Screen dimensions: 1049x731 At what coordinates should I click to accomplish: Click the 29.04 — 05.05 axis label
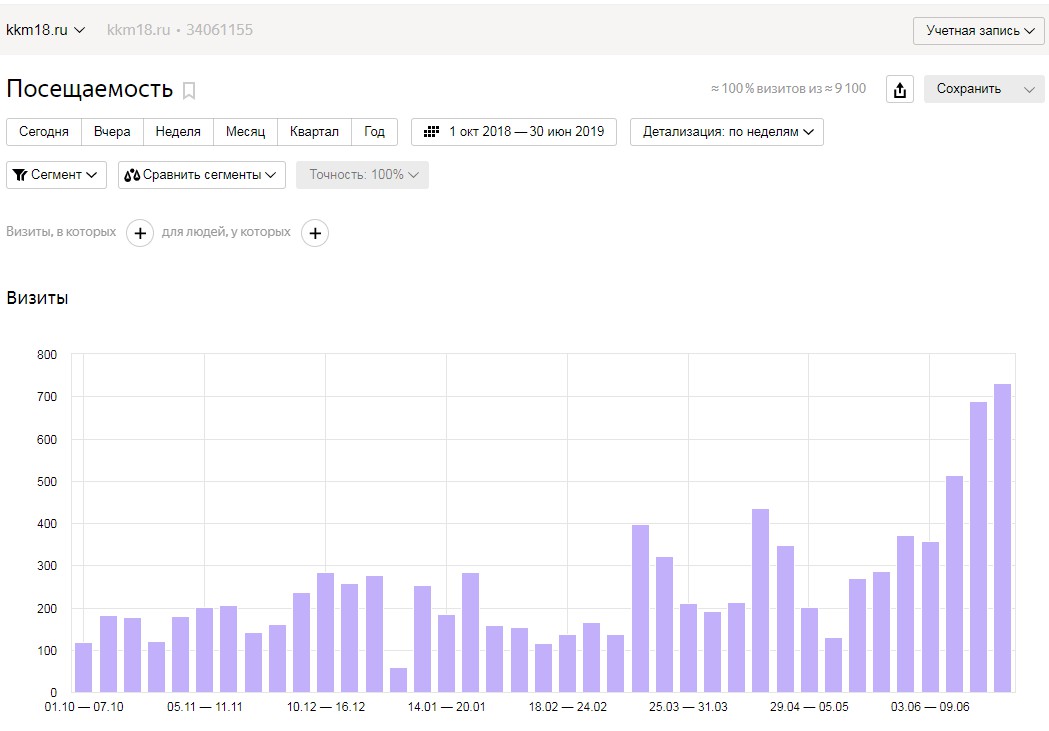(809, 707)
